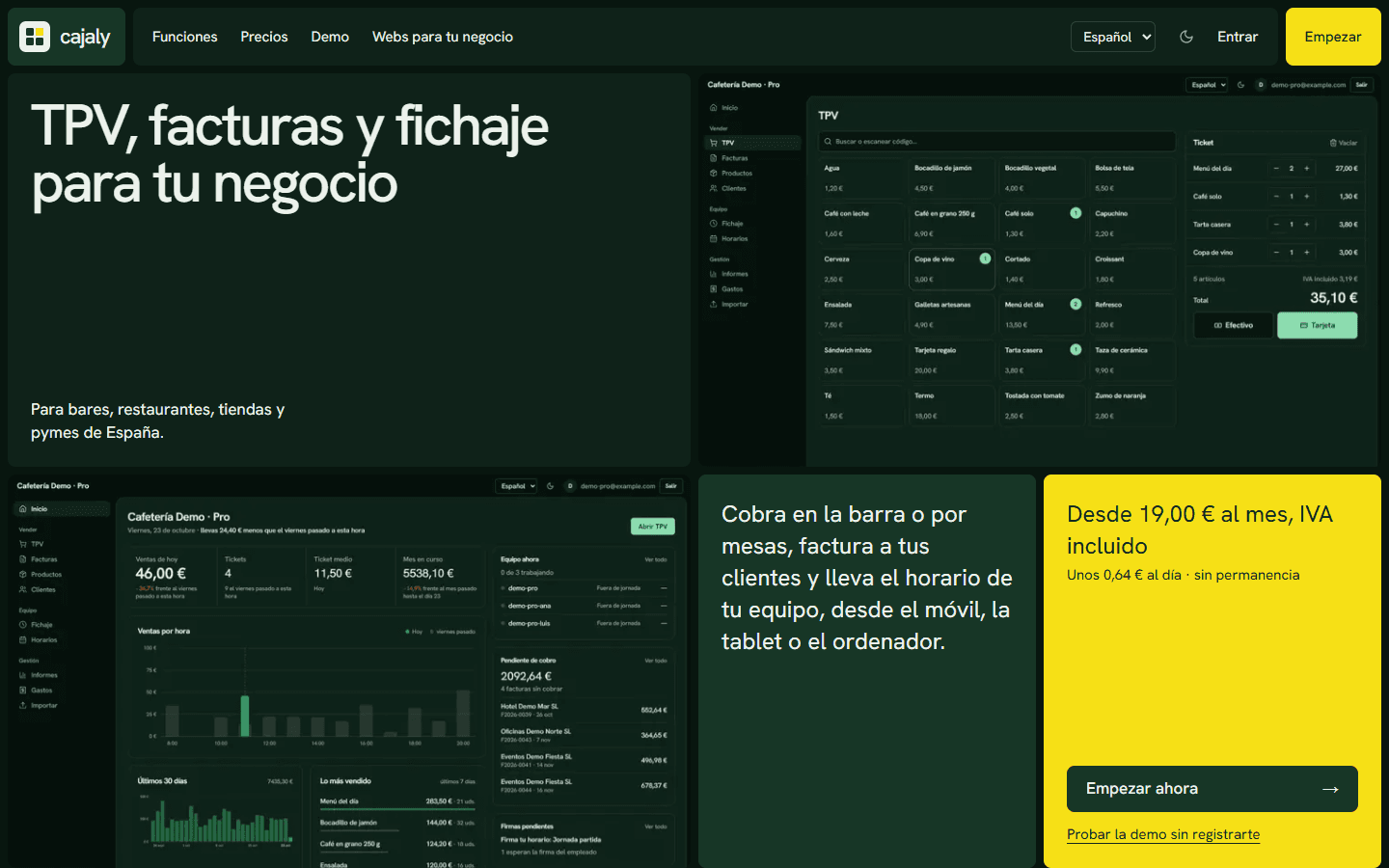Open Webs para tu negocio
Screen dimensions: 1389x868
point(443,37)
